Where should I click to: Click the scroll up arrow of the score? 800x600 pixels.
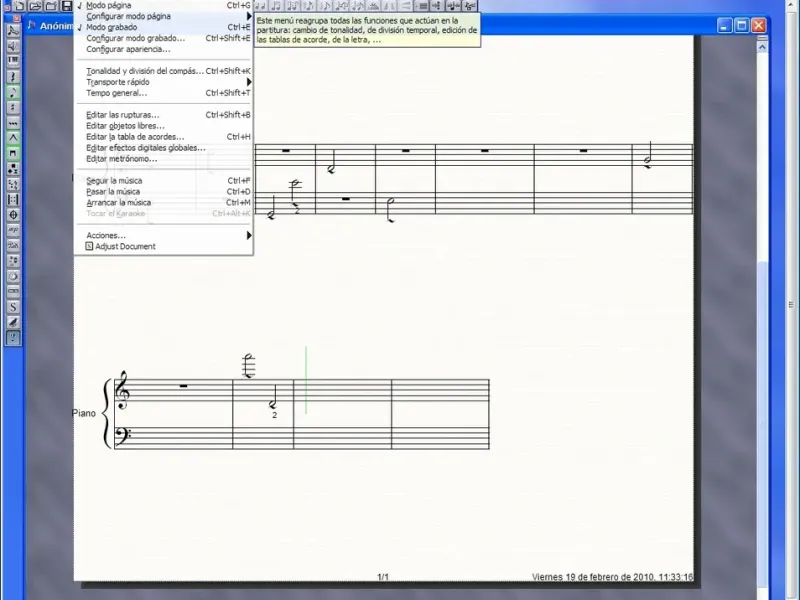click(x=762, y=47)
